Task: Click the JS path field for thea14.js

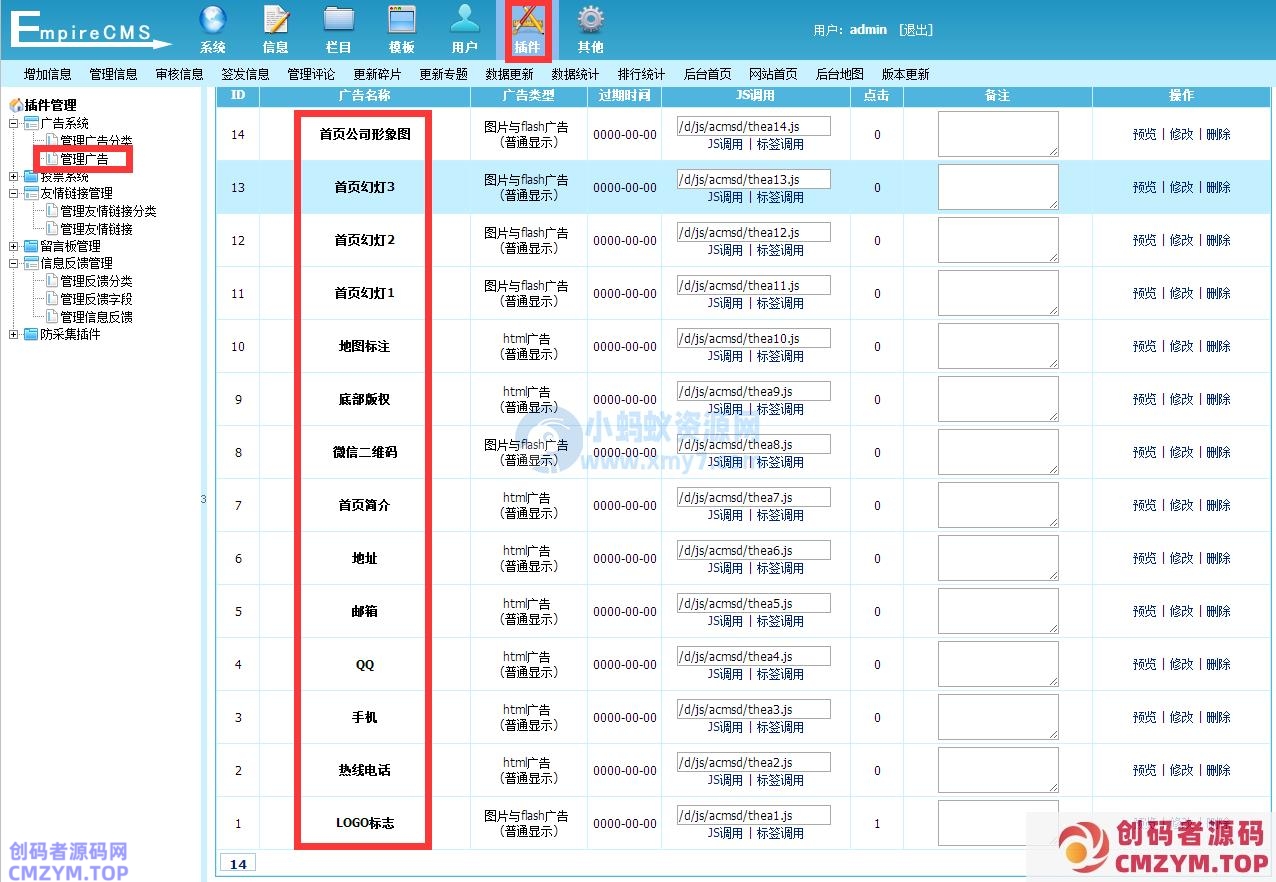Action: [753, 126]
